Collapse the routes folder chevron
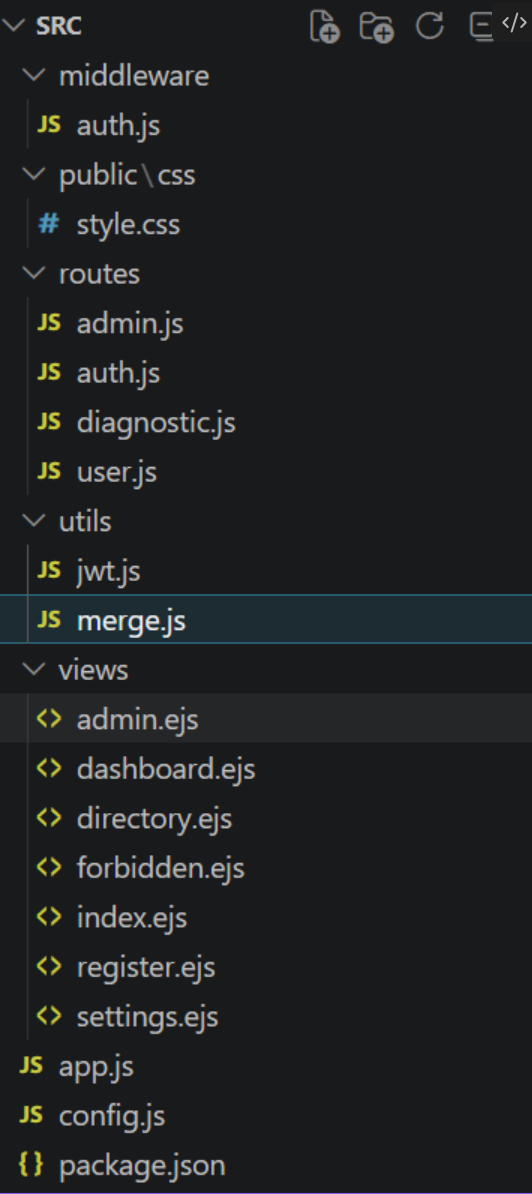Screen dimensions: 532x1194 pyautogui.click(x=34, y=273)
